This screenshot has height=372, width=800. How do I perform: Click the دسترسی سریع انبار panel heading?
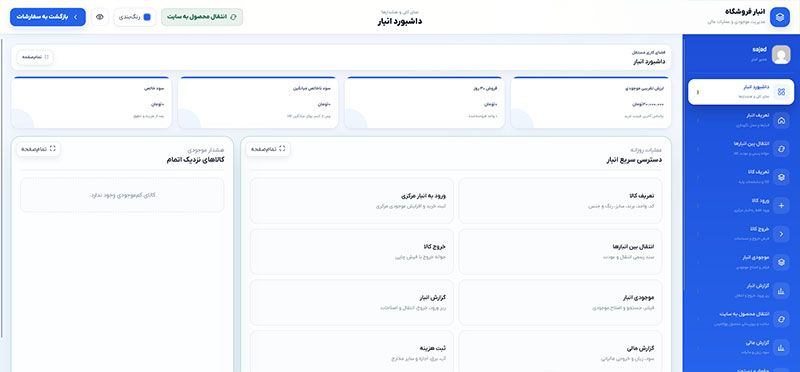point(633,160)
